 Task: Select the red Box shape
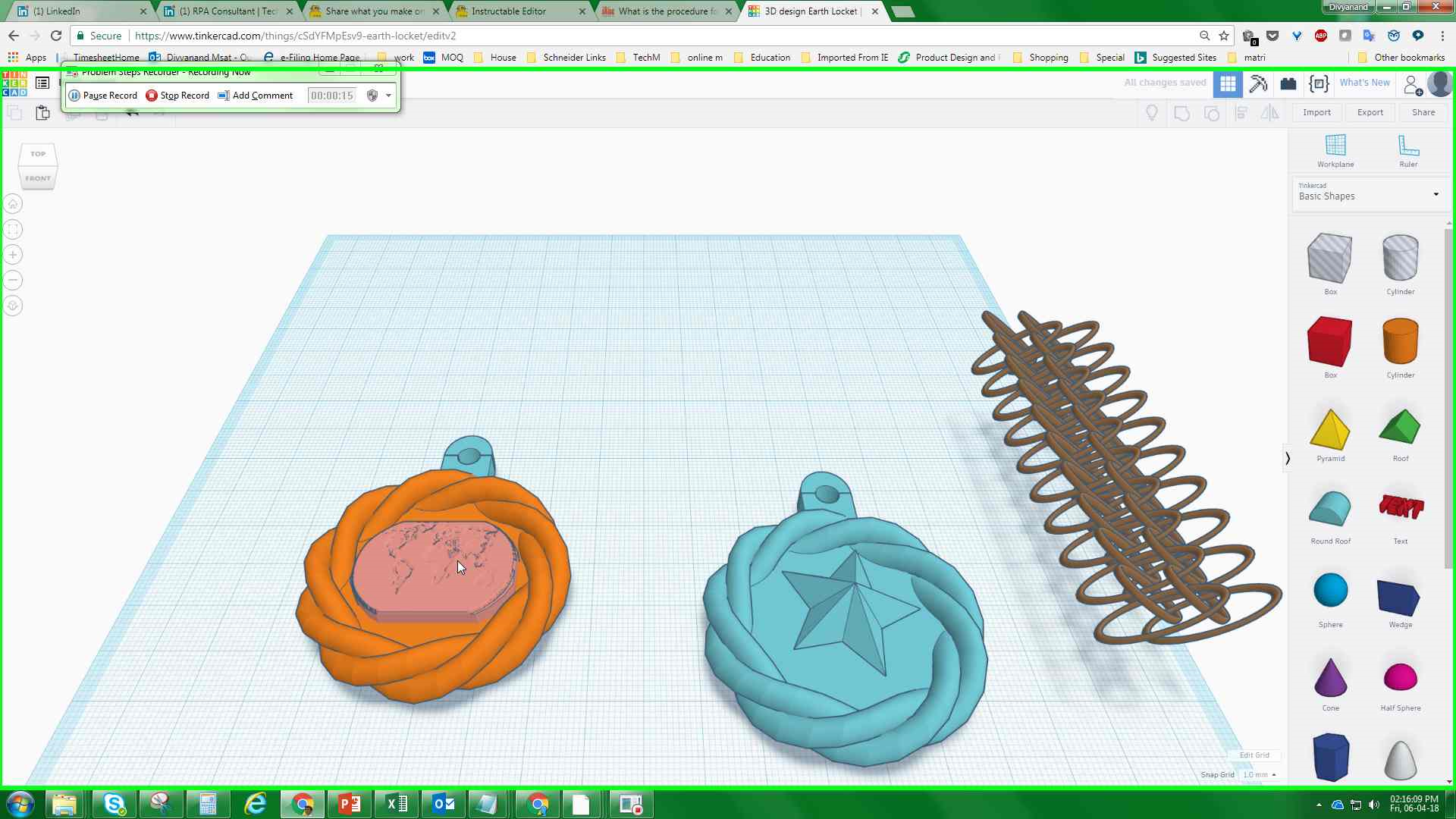click(x=1329, y=340)
